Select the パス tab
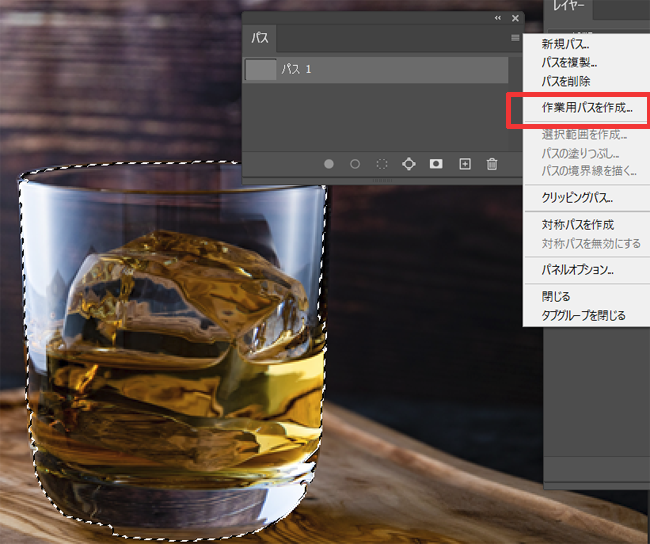Image resolution: width=650 pixels, height=544 pixels. click(x=260, y=39)
